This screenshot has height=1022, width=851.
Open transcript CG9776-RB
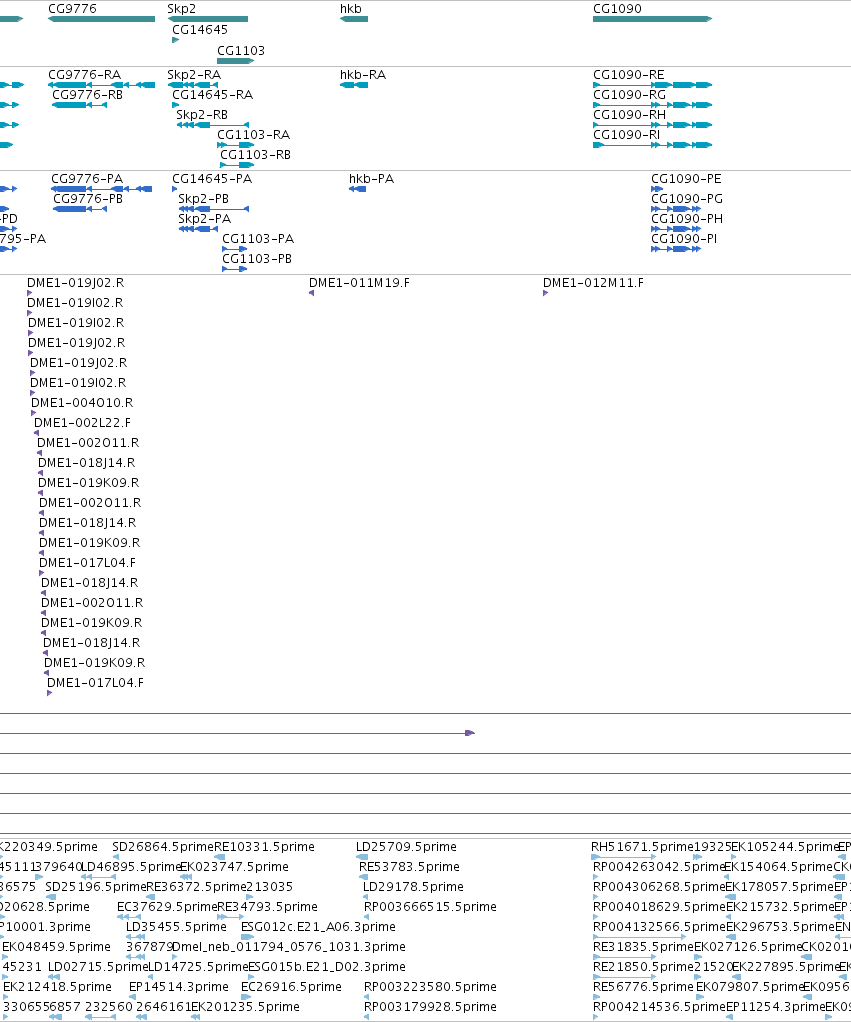point(87,95)
